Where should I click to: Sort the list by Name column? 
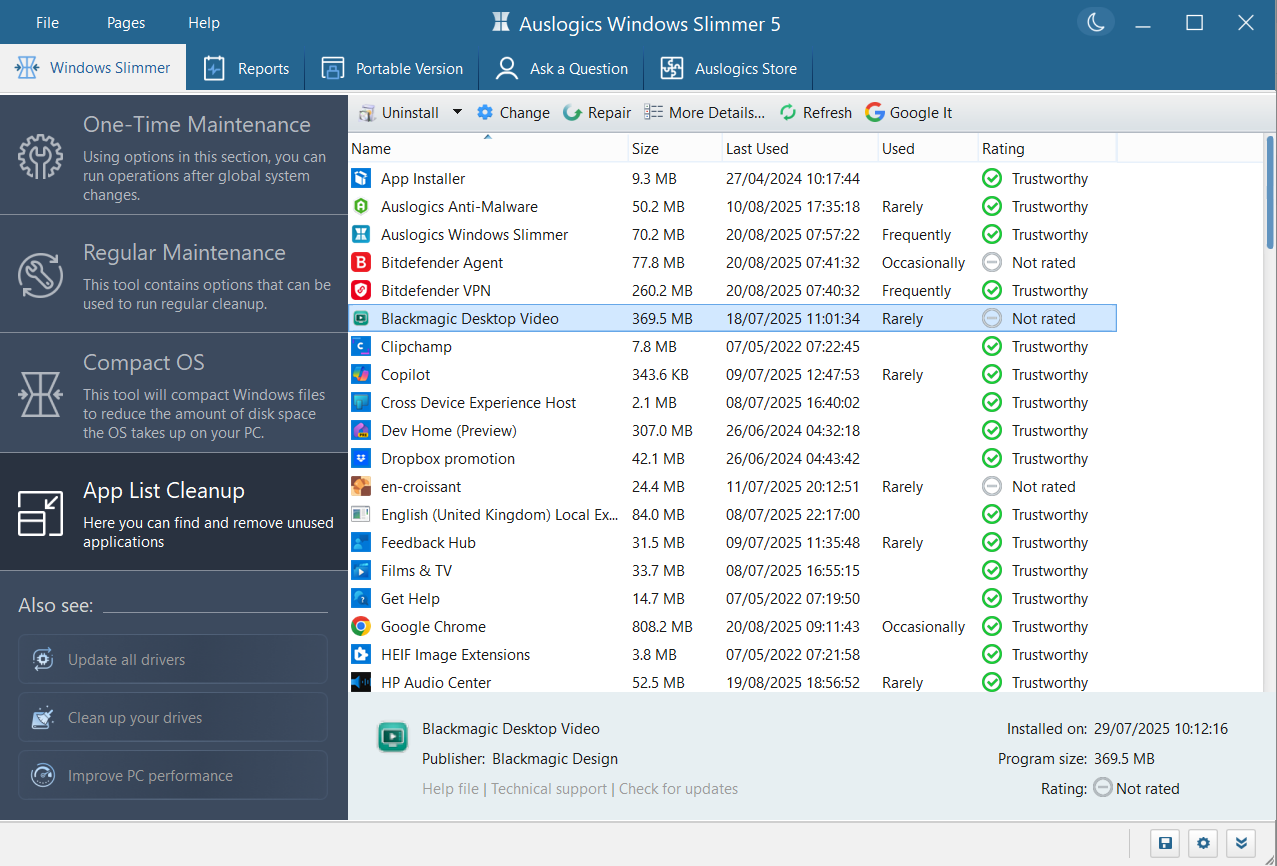pyautogui.click(x=487, y=149)
